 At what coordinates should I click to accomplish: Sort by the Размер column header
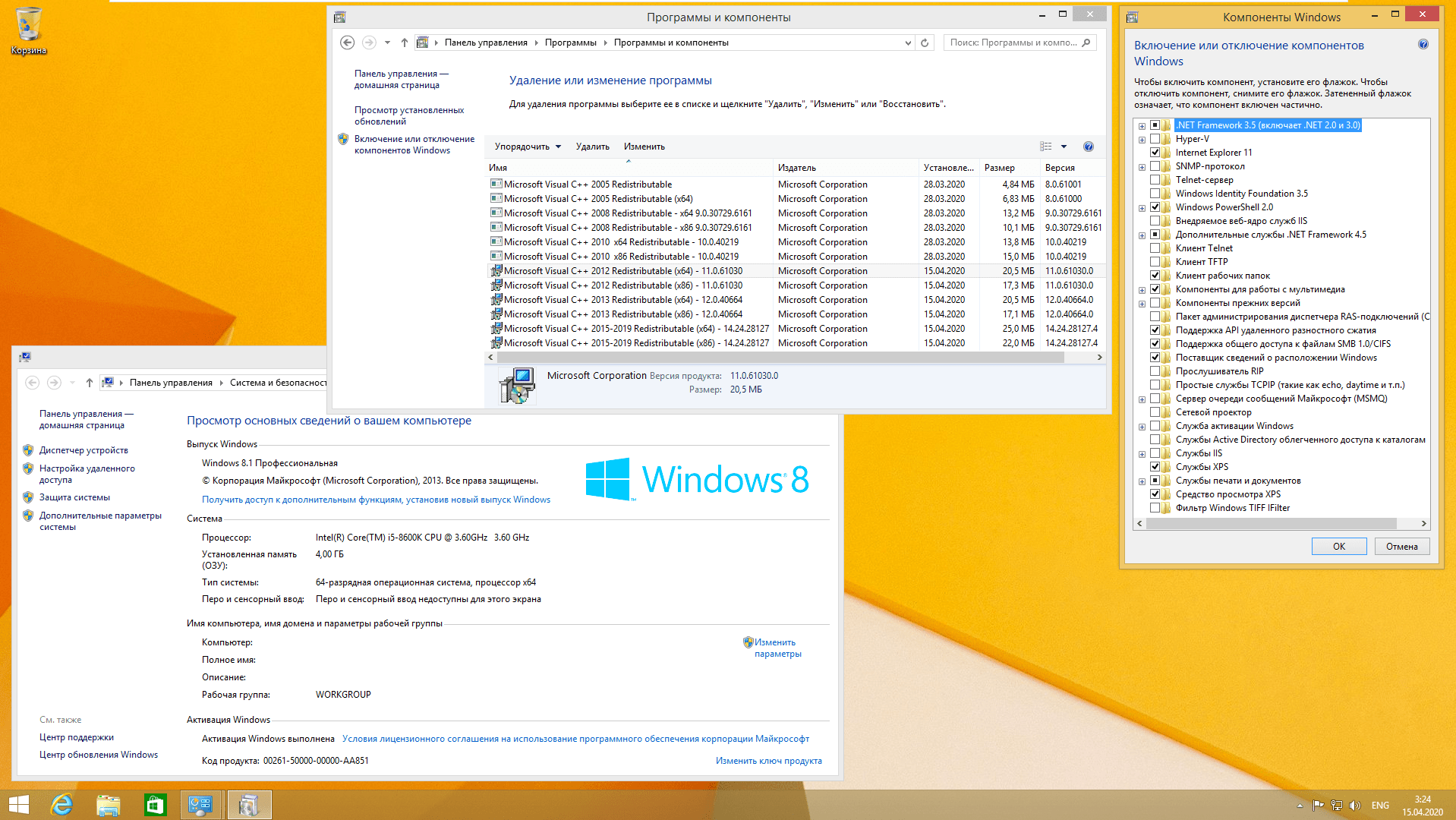tap(1010, 168)
